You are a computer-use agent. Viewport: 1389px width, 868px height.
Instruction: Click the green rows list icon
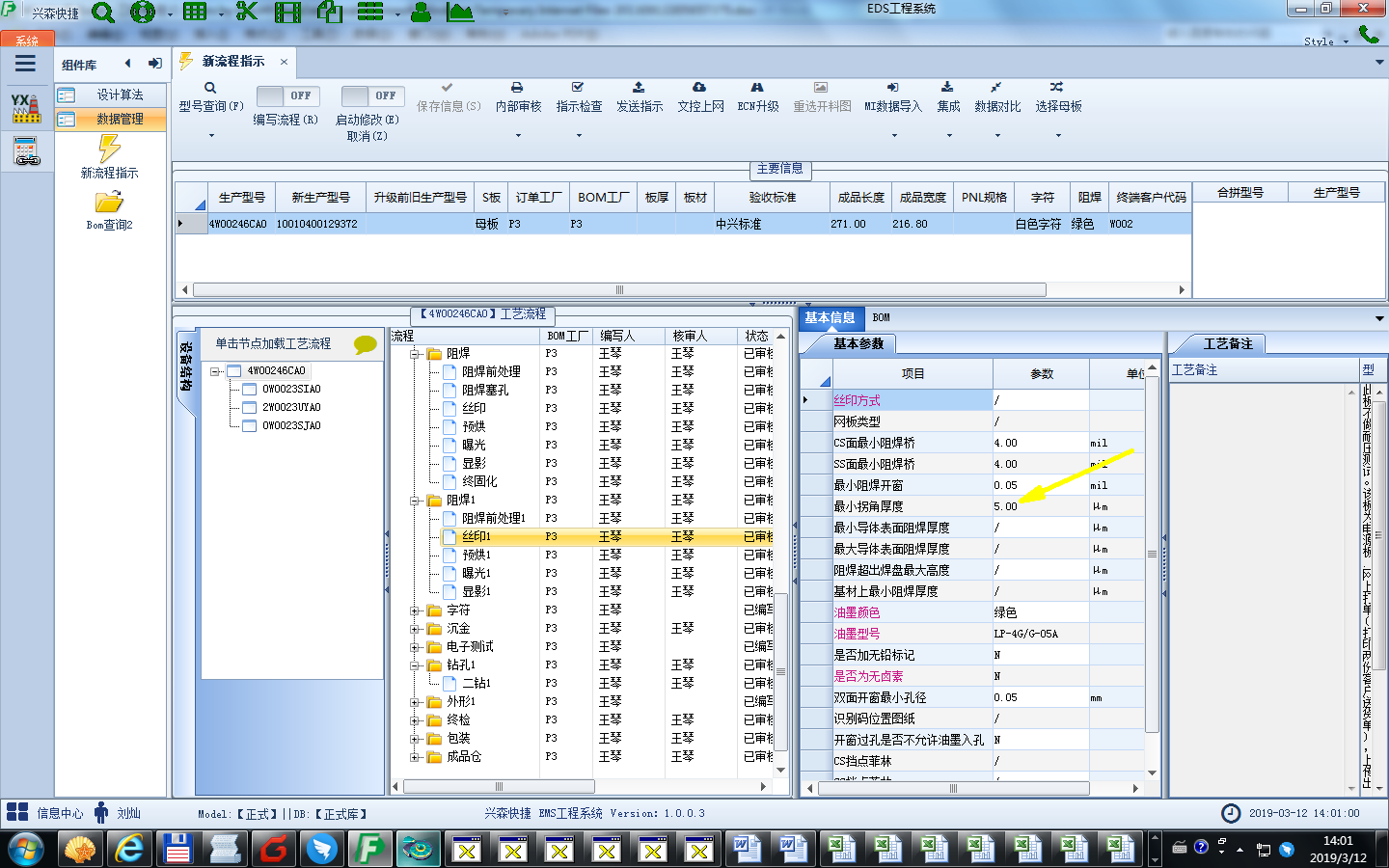click(370, 12)
